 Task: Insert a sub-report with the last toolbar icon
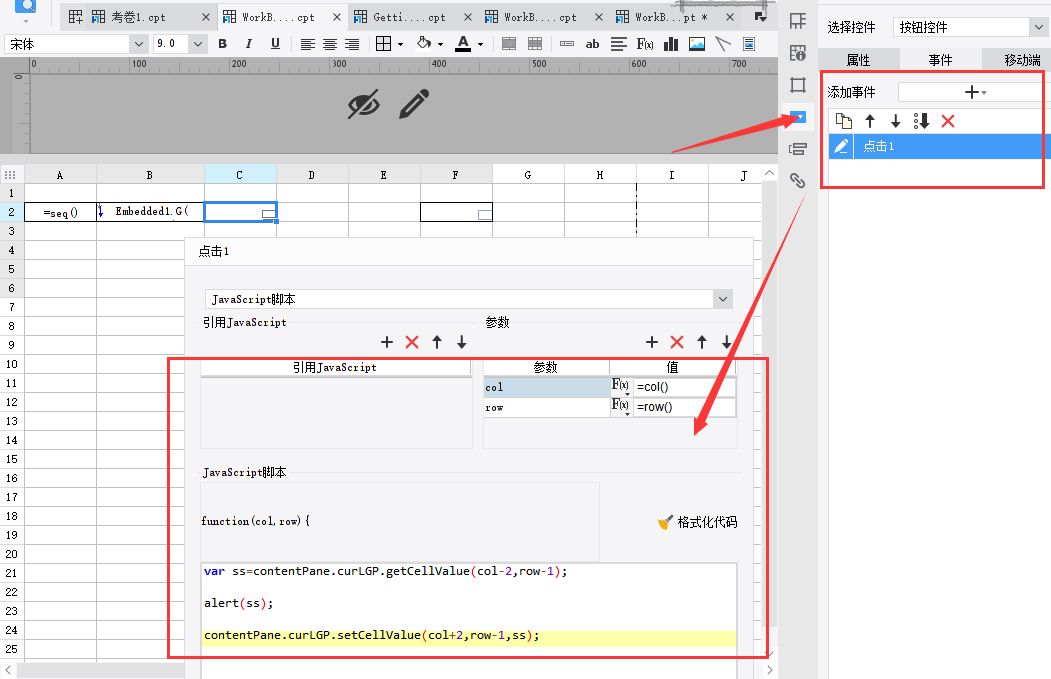coord(749,44)
